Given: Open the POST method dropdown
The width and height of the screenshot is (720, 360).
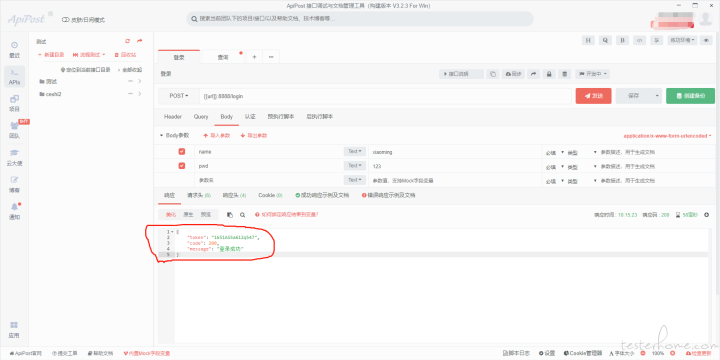Looking at the screenshot, I should click(x=179, y=96).
